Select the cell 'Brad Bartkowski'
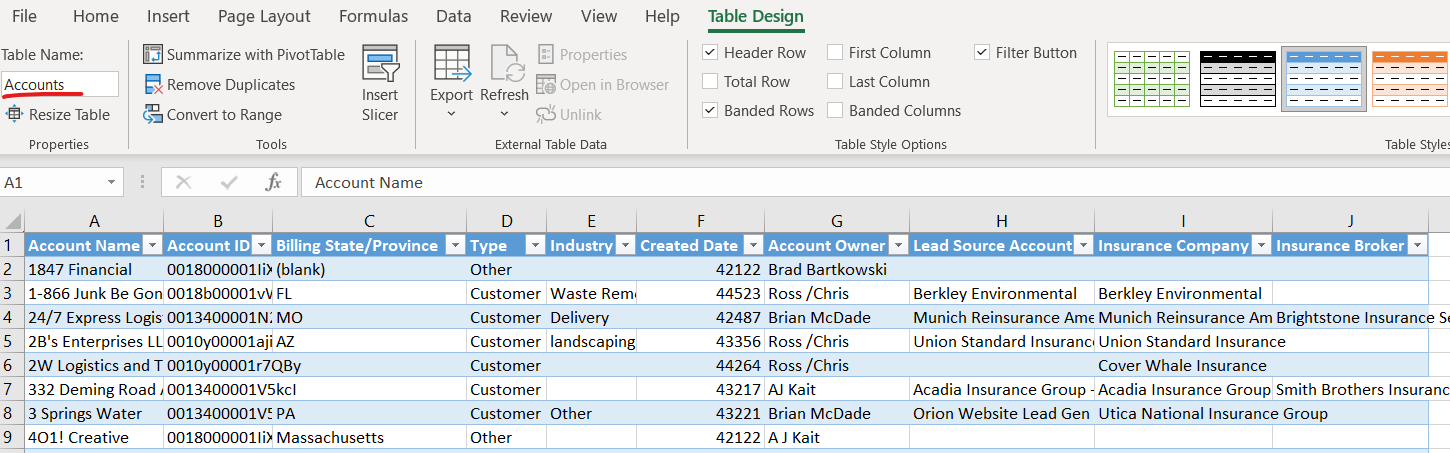Screen dimensions: 1450x453 pos(837,269)
